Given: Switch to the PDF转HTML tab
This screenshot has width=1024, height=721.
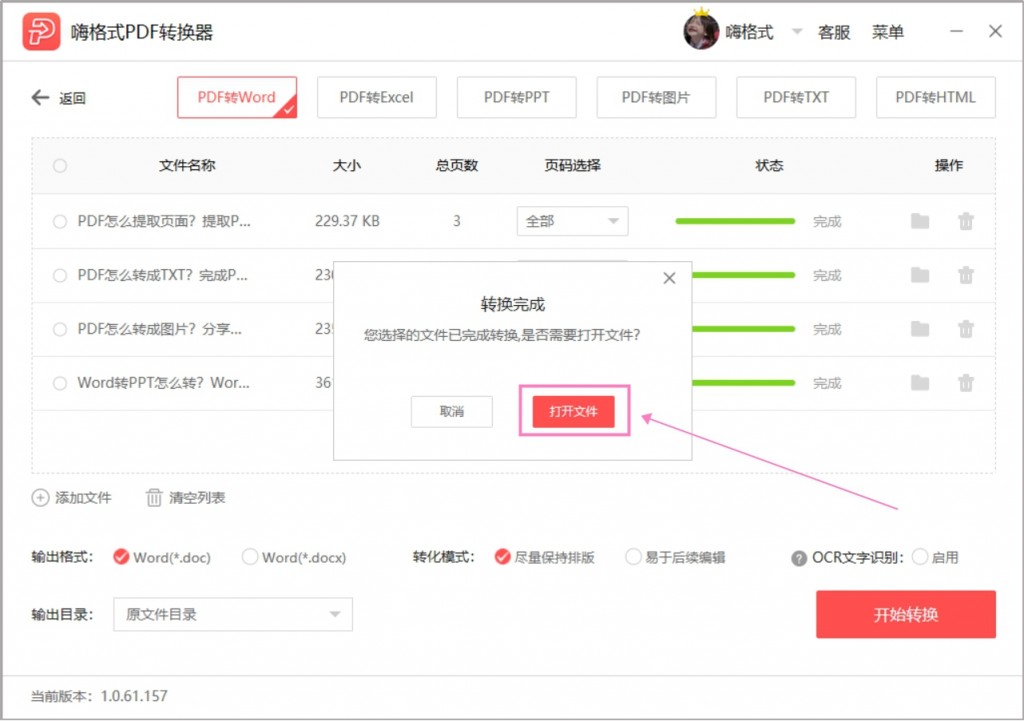Looking at the screenshot, I should point(936,97).
